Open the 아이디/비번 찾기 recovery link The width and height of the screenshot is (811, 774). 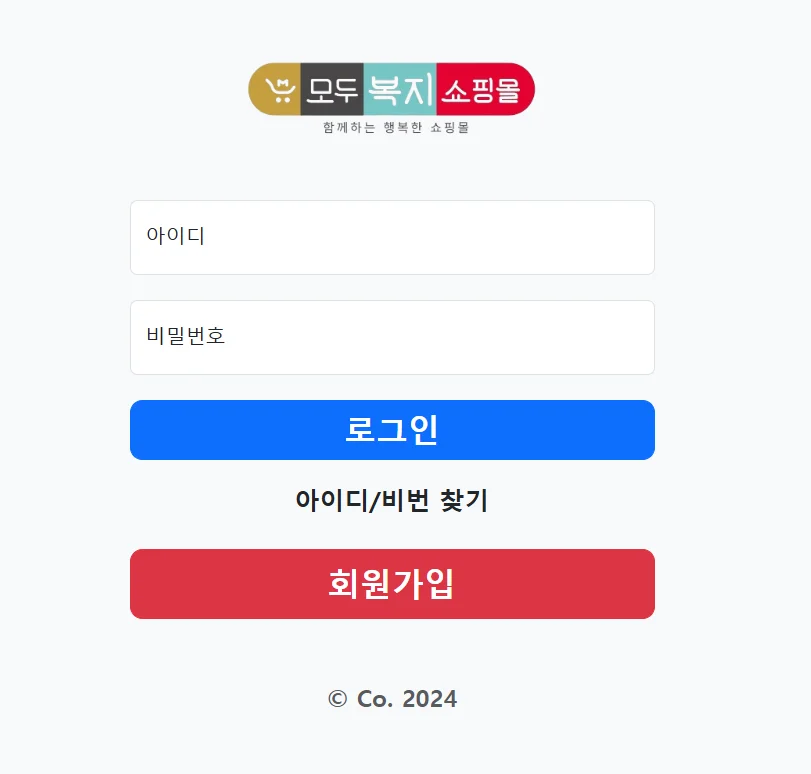(391, 500)
